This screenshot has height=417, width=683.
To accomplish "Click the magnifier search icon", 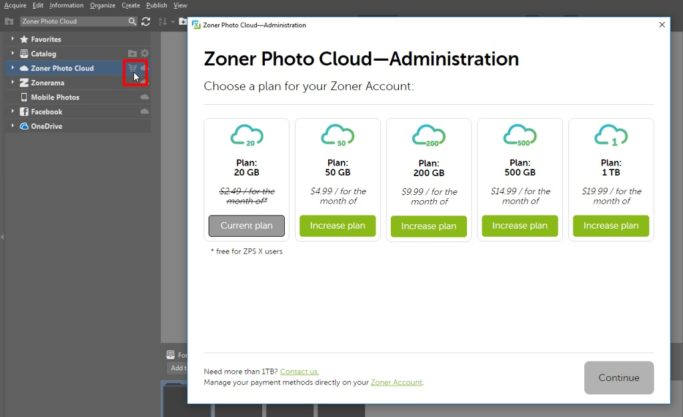I will pos(132,21).
